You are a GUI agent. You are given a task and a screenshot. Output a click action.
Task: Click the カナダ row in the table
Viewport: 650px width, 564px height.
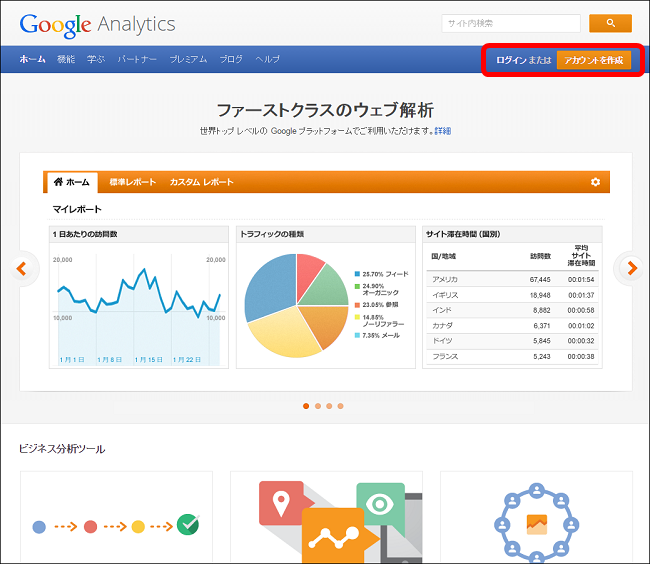click(512, 326)
